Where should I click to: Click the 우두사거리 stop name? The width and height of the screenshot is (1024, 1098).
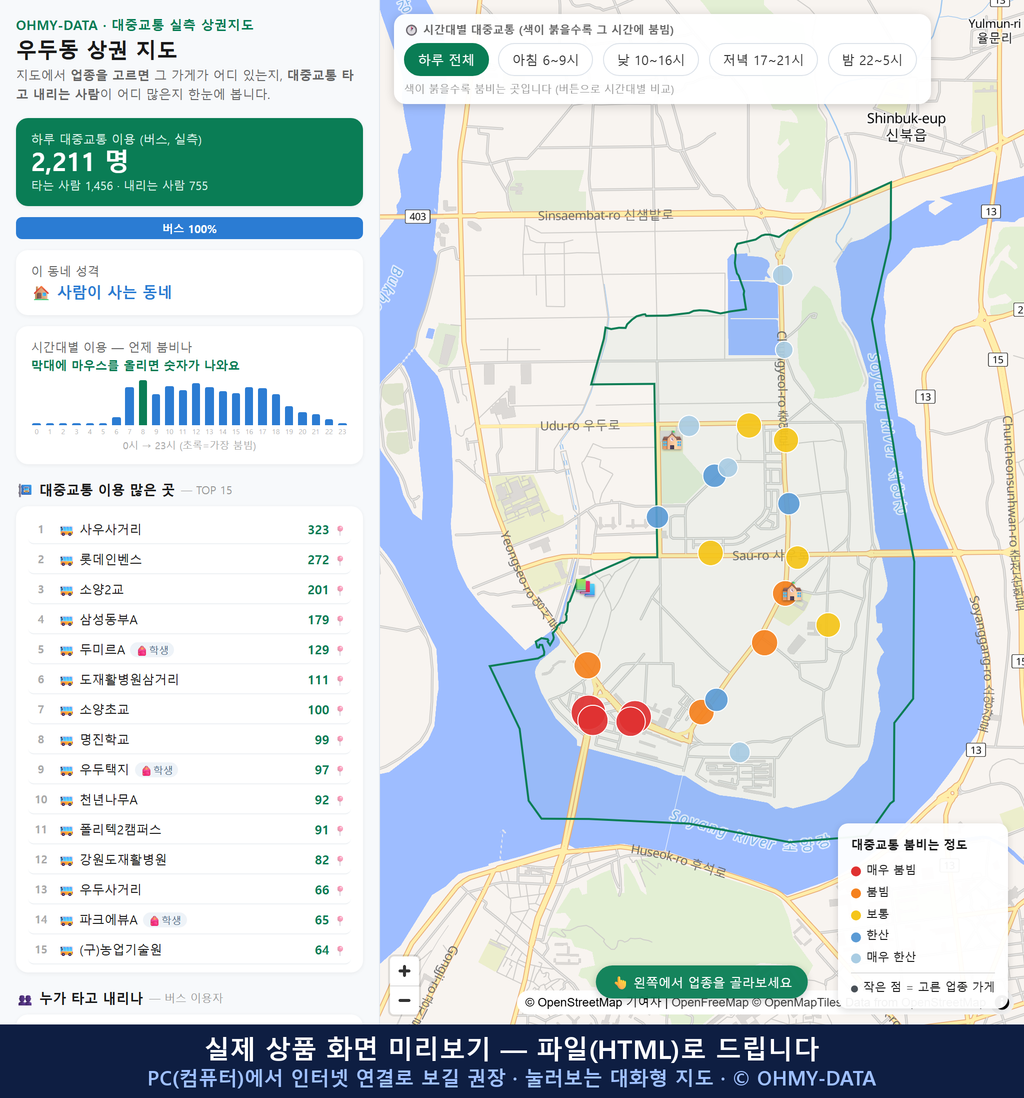111,890
